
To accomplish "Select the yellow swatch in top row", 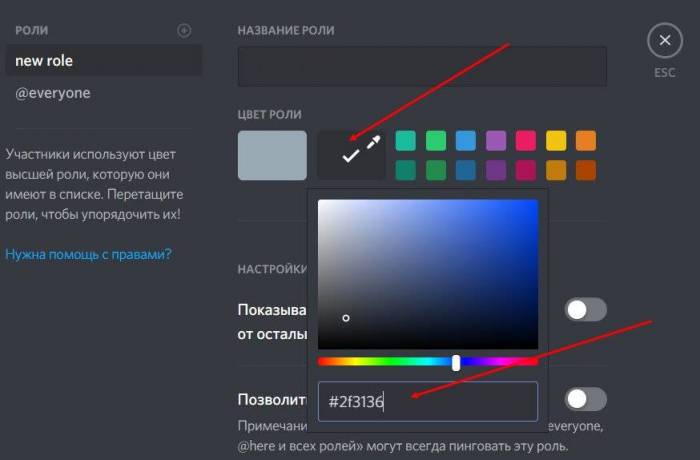I will [556, 141].
